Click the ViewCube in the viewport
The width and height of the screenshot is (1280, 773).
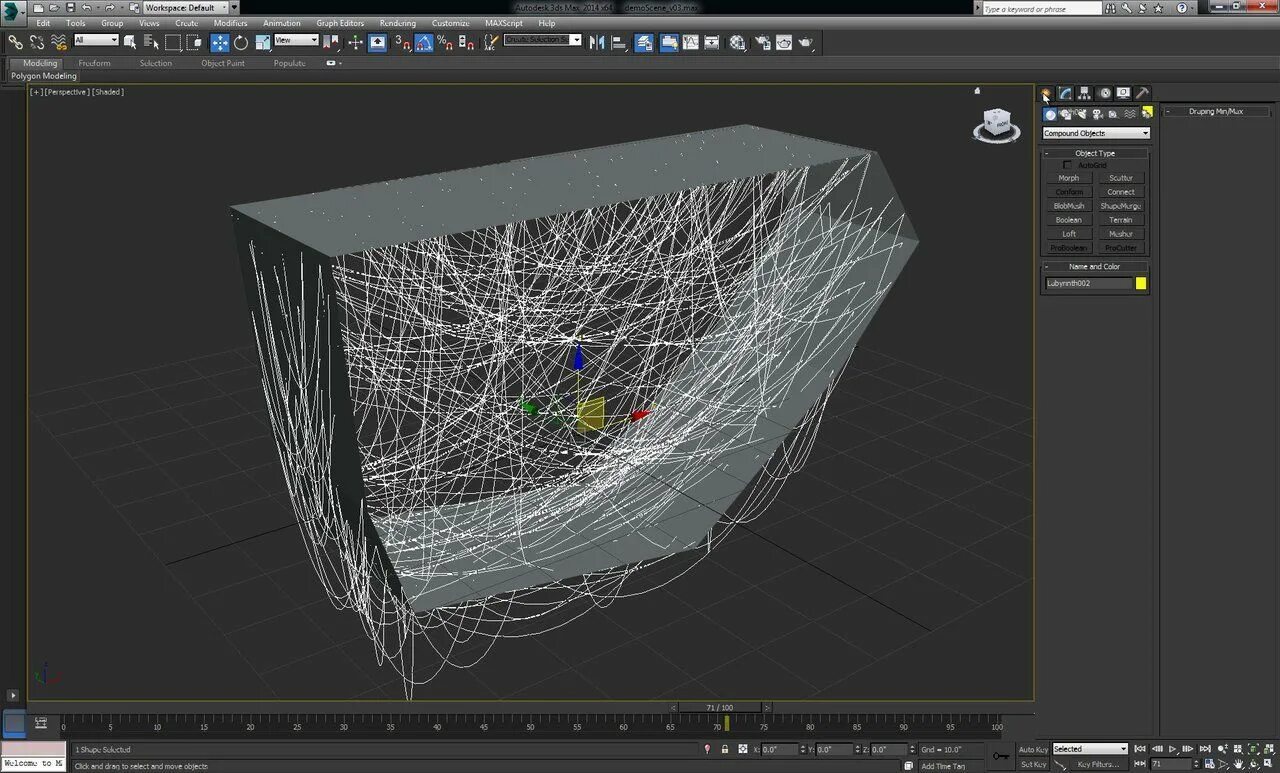(996, 125)
